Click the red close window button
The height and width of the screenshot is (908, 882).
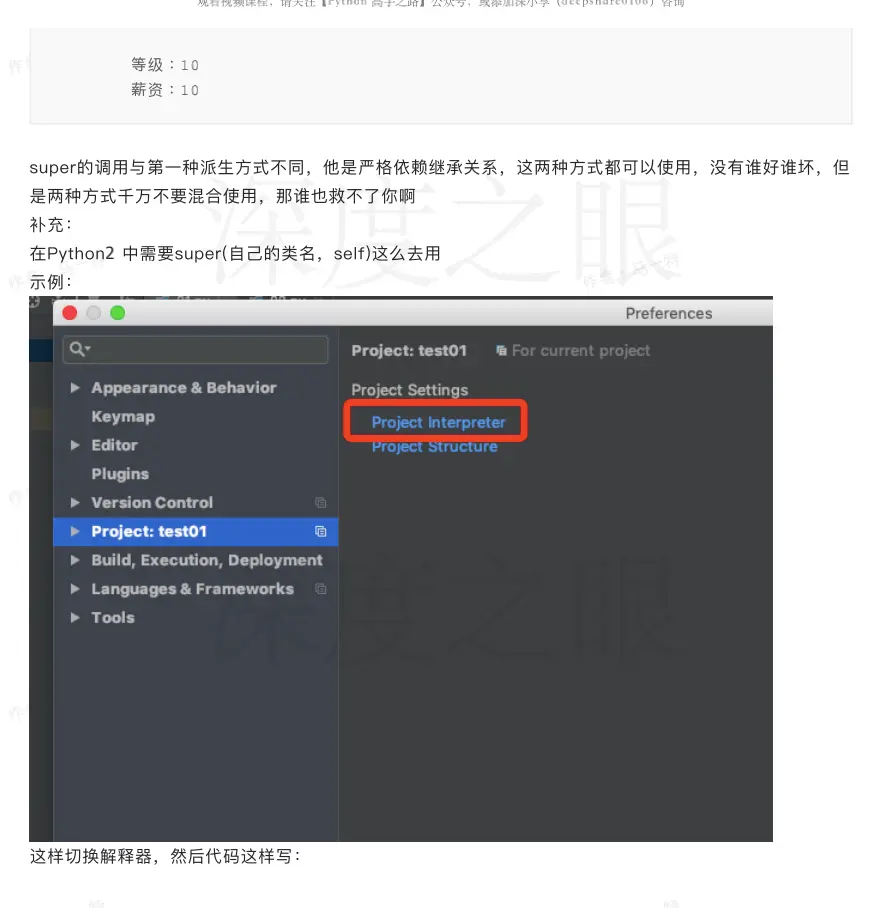[70, 313]
